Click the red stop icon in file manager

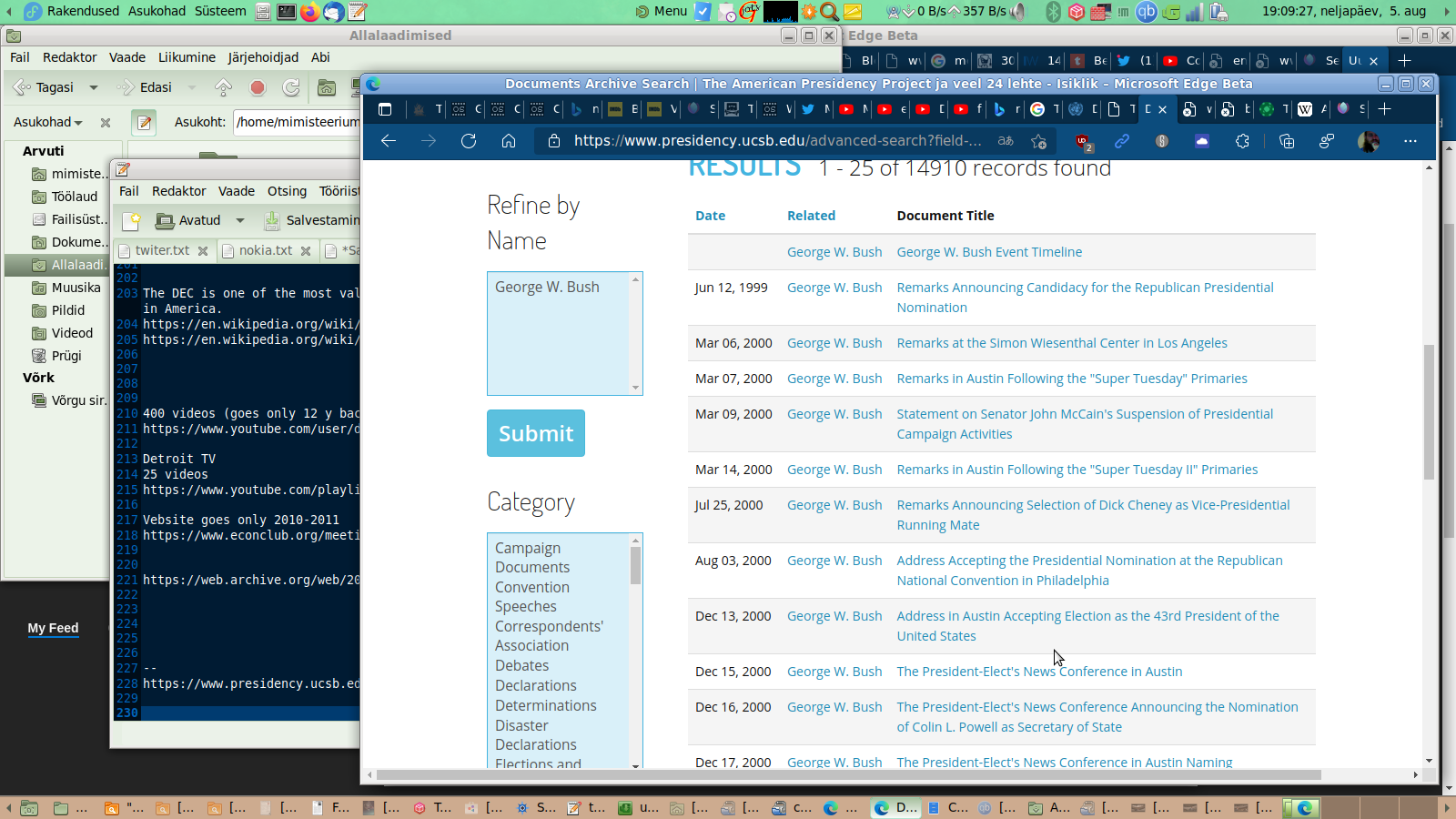(x=258, y=87)
